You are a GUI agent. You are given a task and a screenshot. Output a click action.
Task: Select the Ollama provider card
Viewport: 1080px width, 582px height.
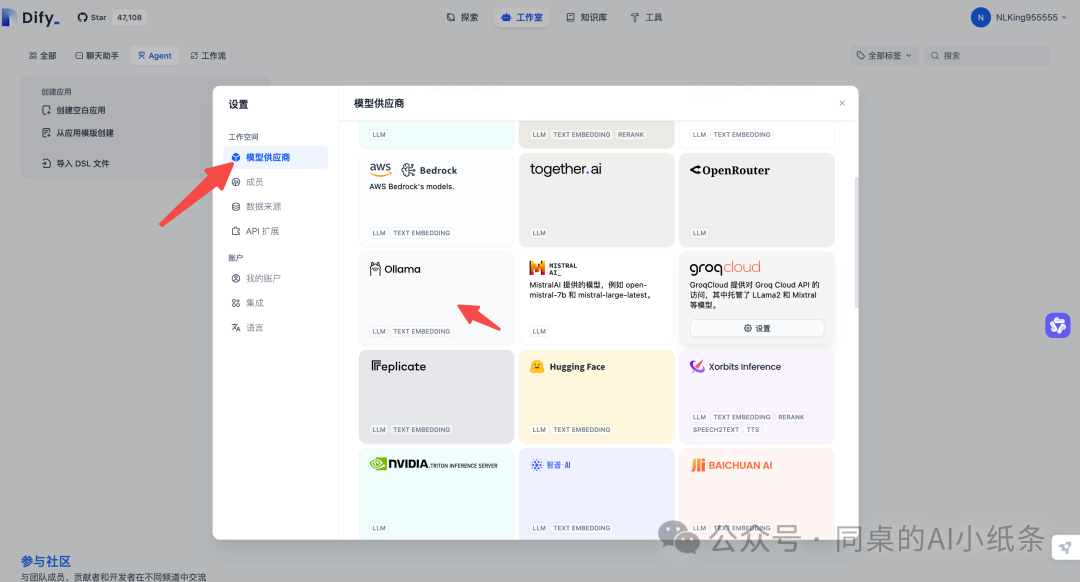point(436,298)
